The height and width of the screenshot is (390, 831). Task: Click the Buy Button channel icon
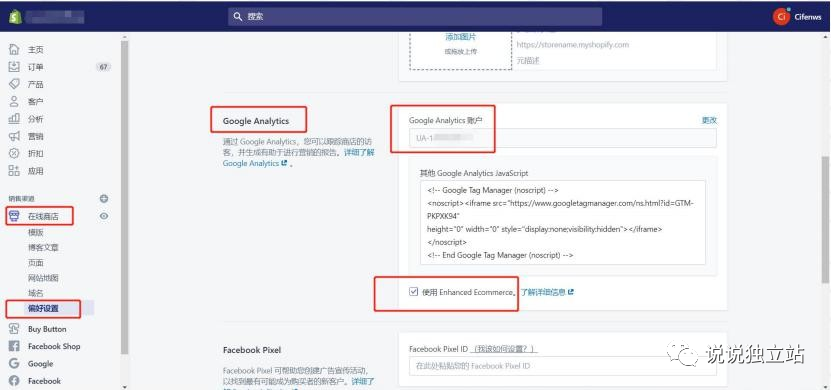pyautogui.click(x=14, y=329)
